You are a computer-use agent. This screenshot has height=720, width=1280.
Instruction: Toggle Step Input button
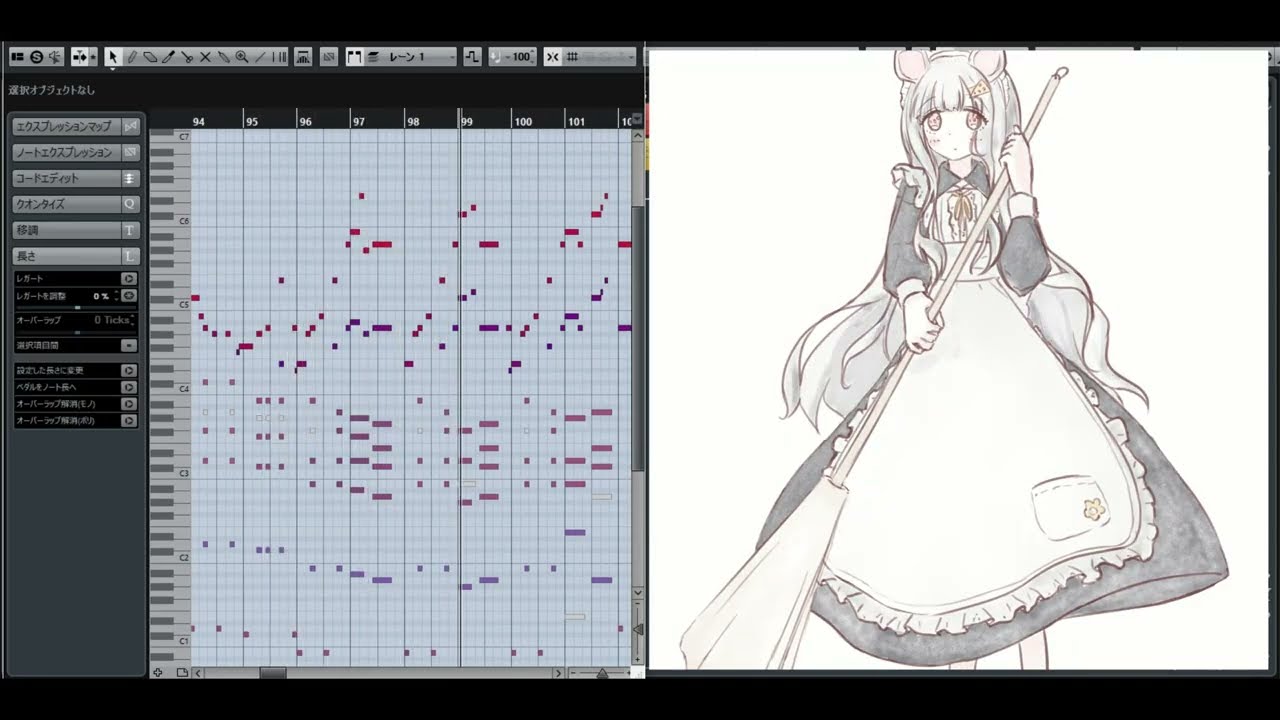point(472,57)
